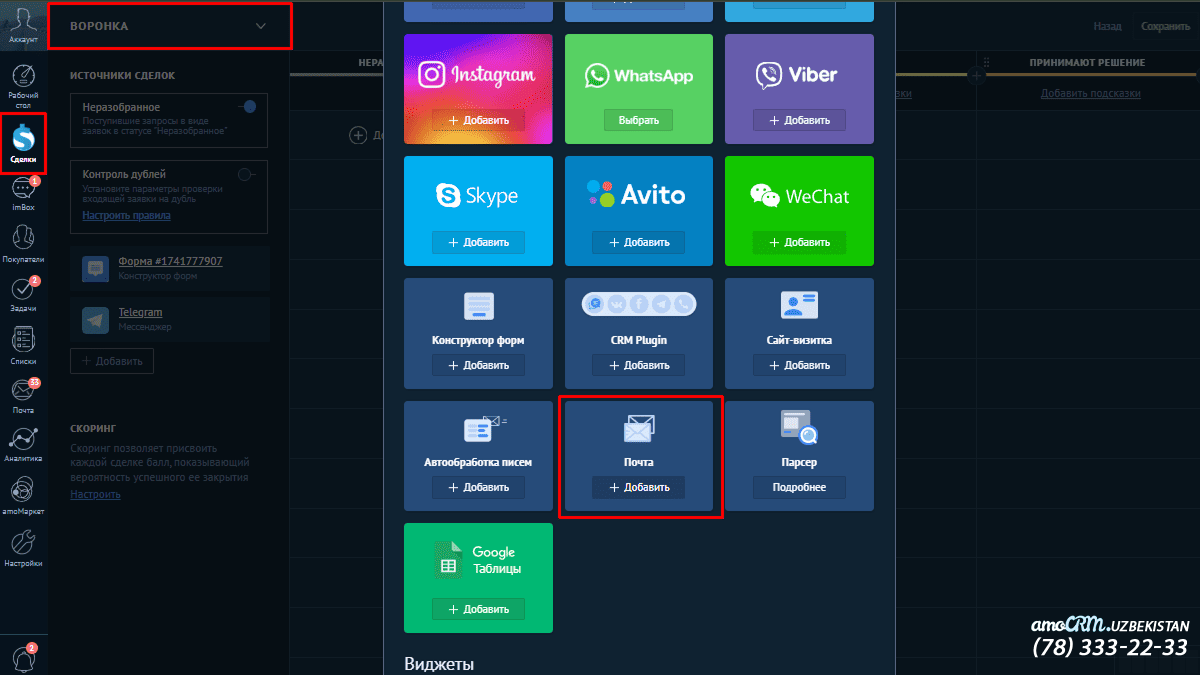The height and width of the screenshot is (675, 1200).
Task: Disable the Неразобранное toggle
Action: point(245,106)
